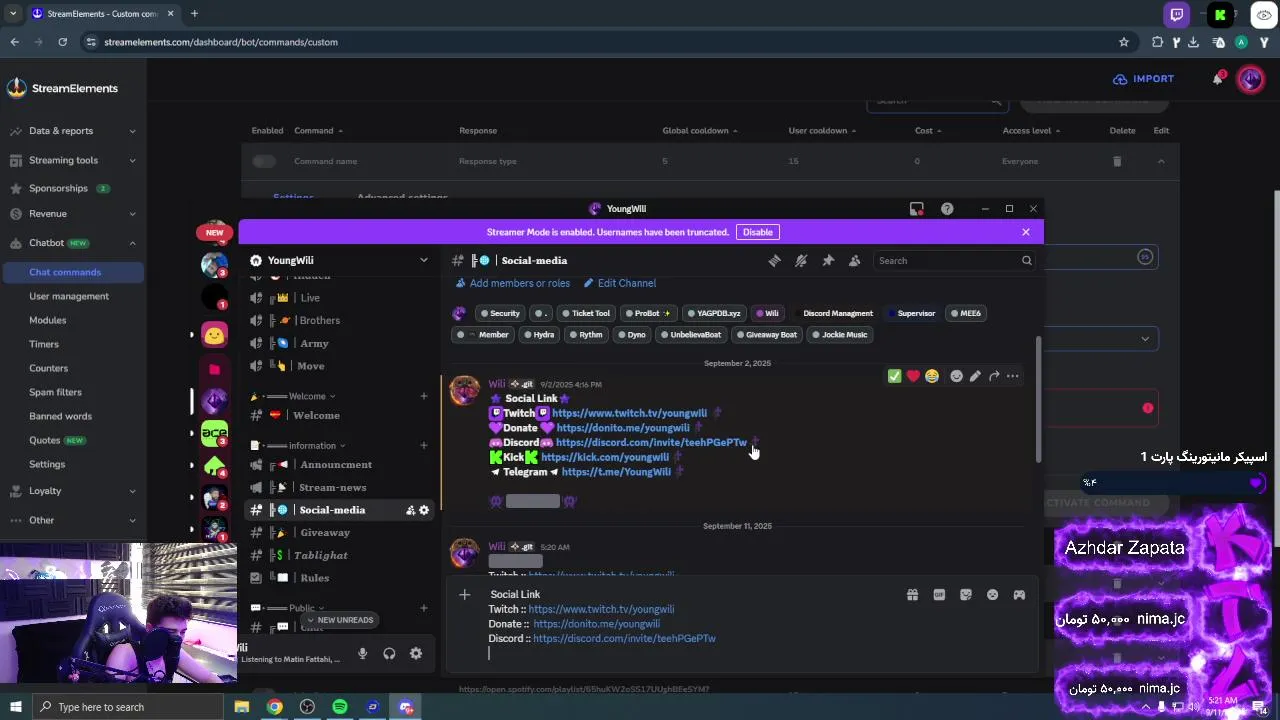Dismiss the streamer mode banner
The height and width of the screenshot is (720, 1280).
1025,232
